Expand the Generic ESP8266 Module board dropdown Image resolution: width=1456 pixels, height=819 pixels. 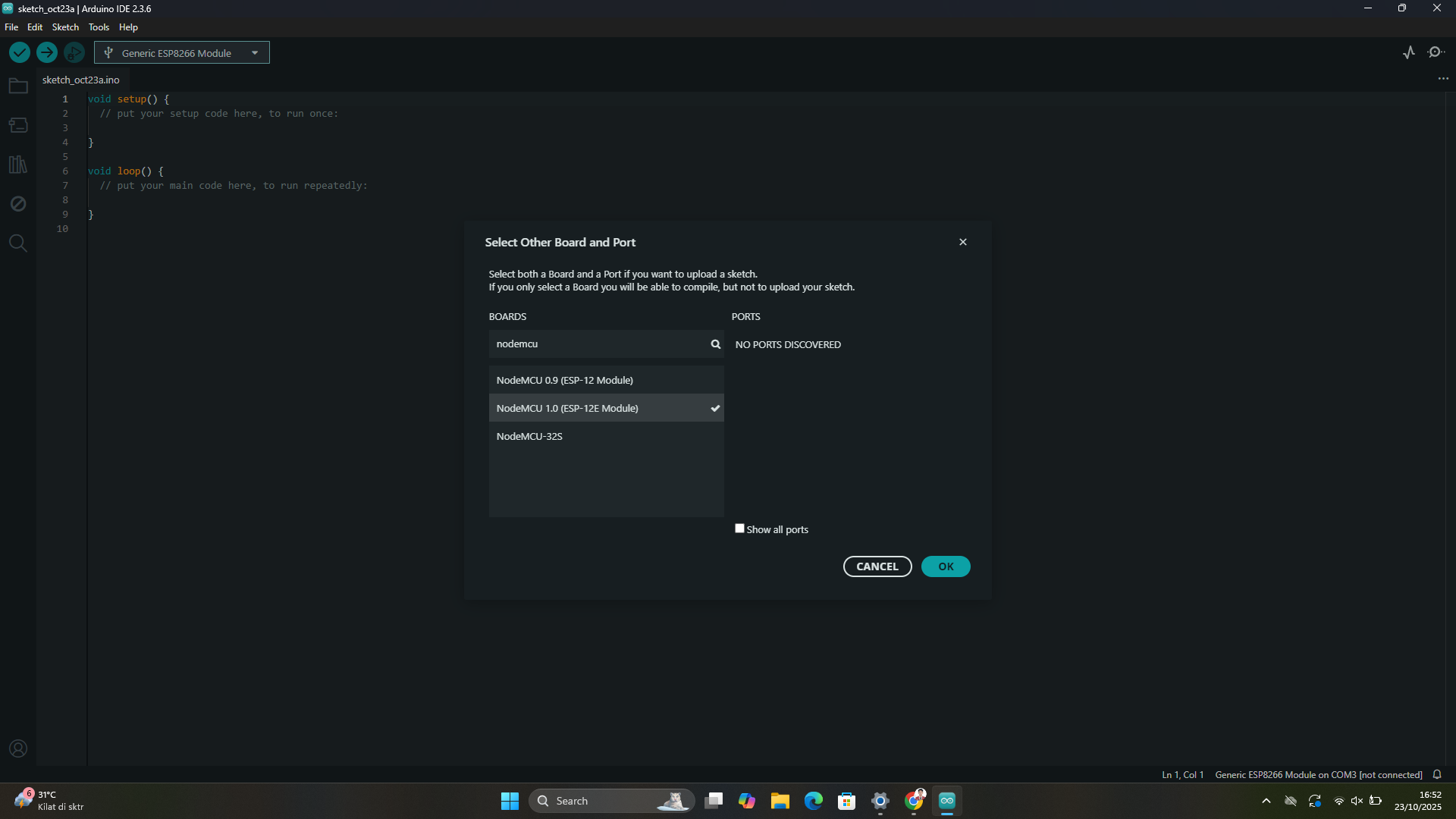(x=182, y=52)
